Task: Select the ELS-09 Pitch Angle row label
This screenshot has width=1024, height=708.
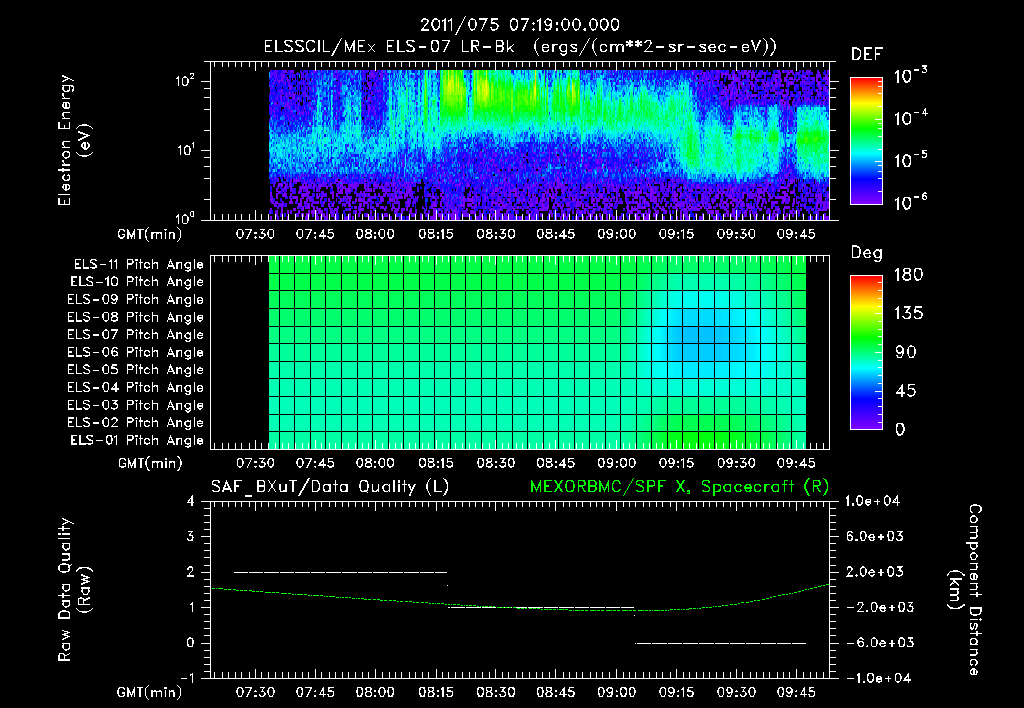Action: tap(136, 300)
